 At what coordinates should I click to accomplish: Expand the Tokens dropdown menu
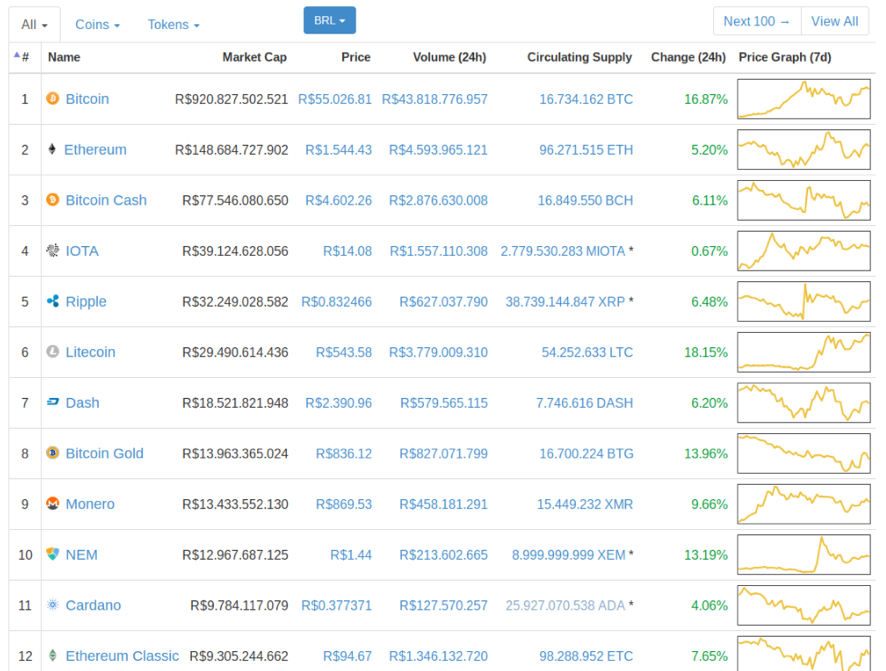(173, 25)
